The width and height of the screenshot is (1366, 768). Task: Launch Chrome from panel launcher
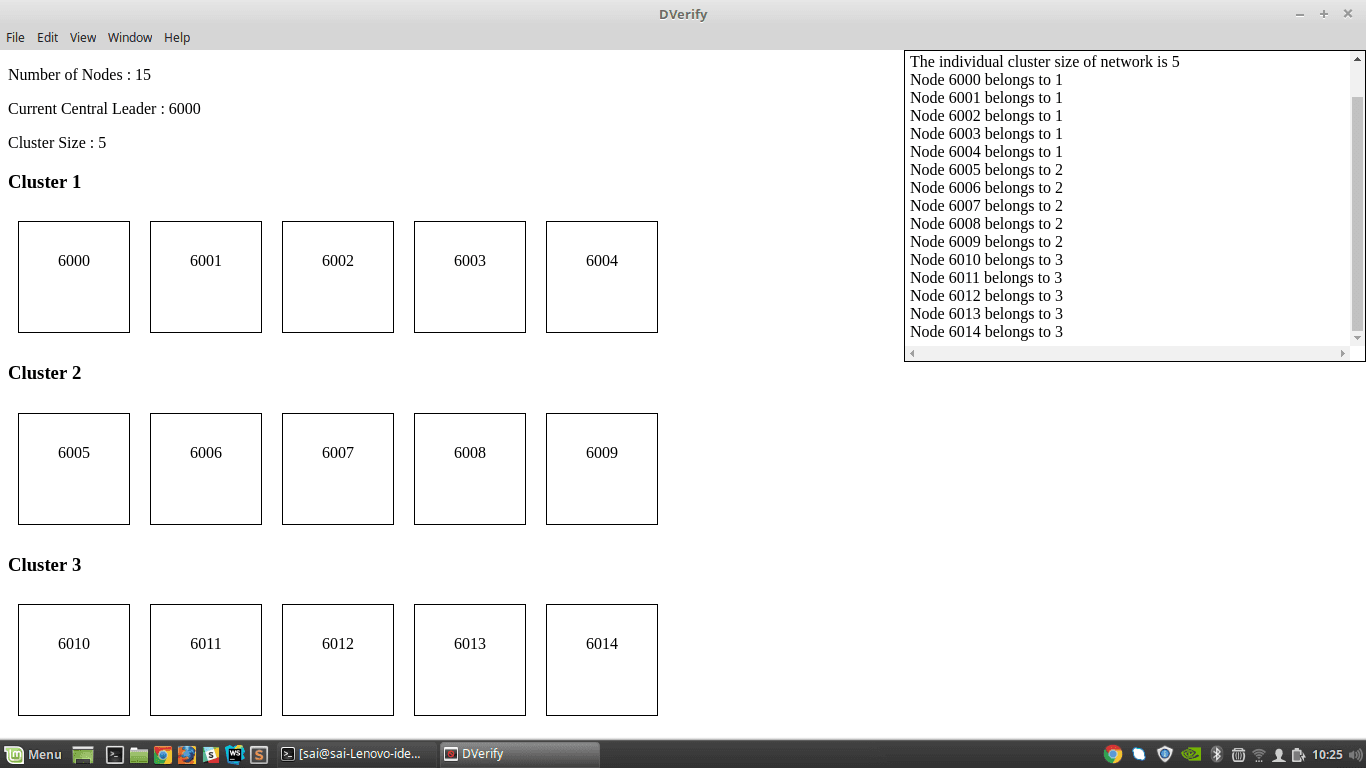pos(163,755)
